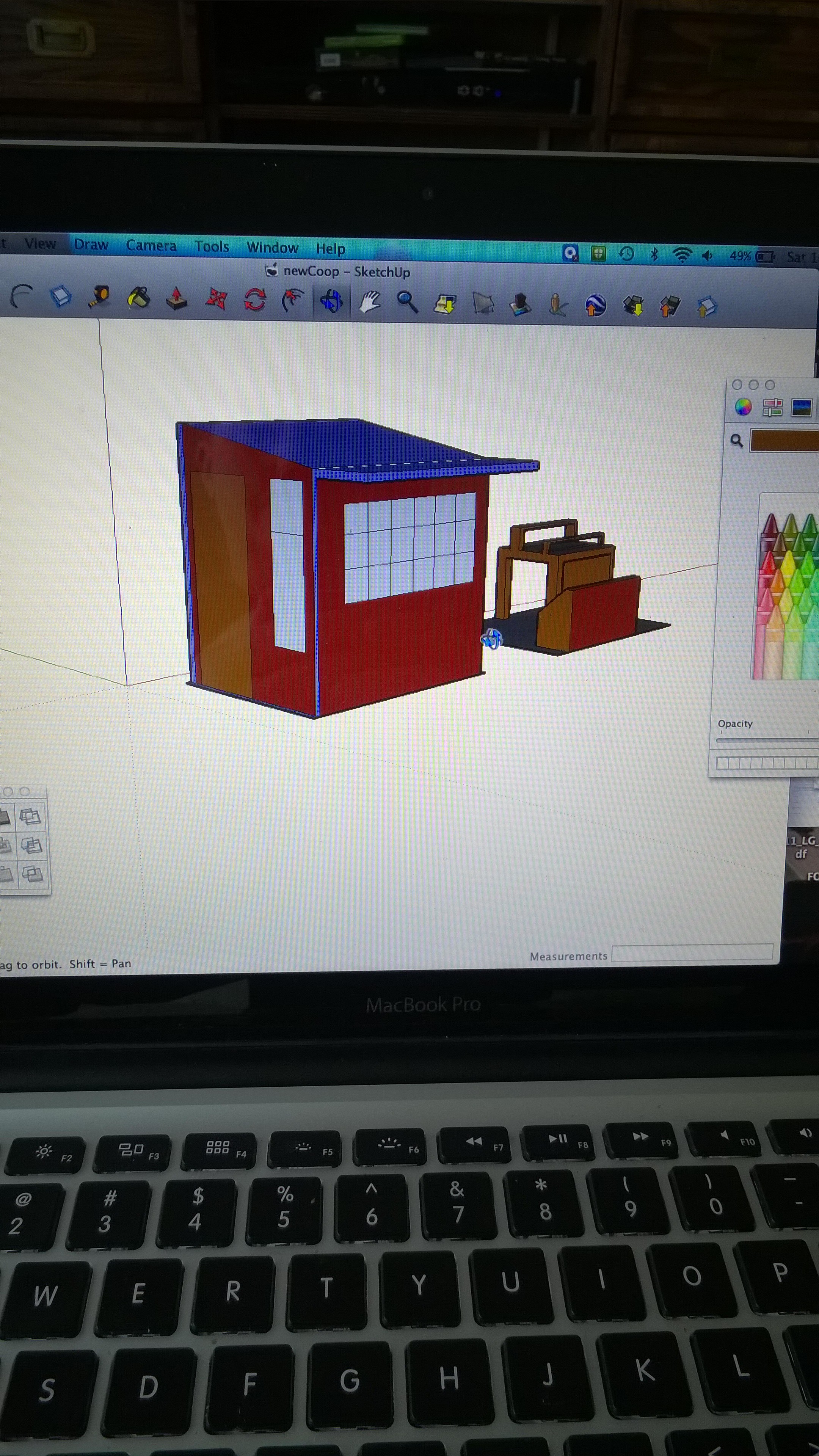Open the Draw menu
819x1456 pixels.
click(91, 245)
